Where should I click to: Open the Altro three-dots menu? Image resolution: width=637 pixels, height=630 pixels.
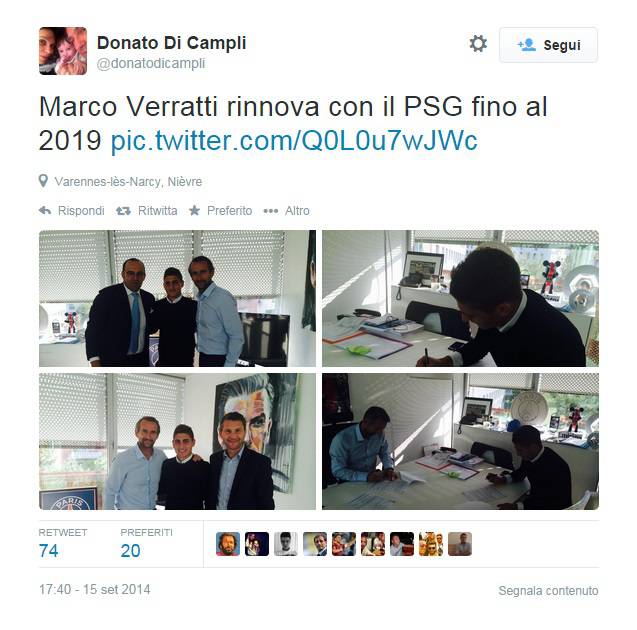coord(271,211)
